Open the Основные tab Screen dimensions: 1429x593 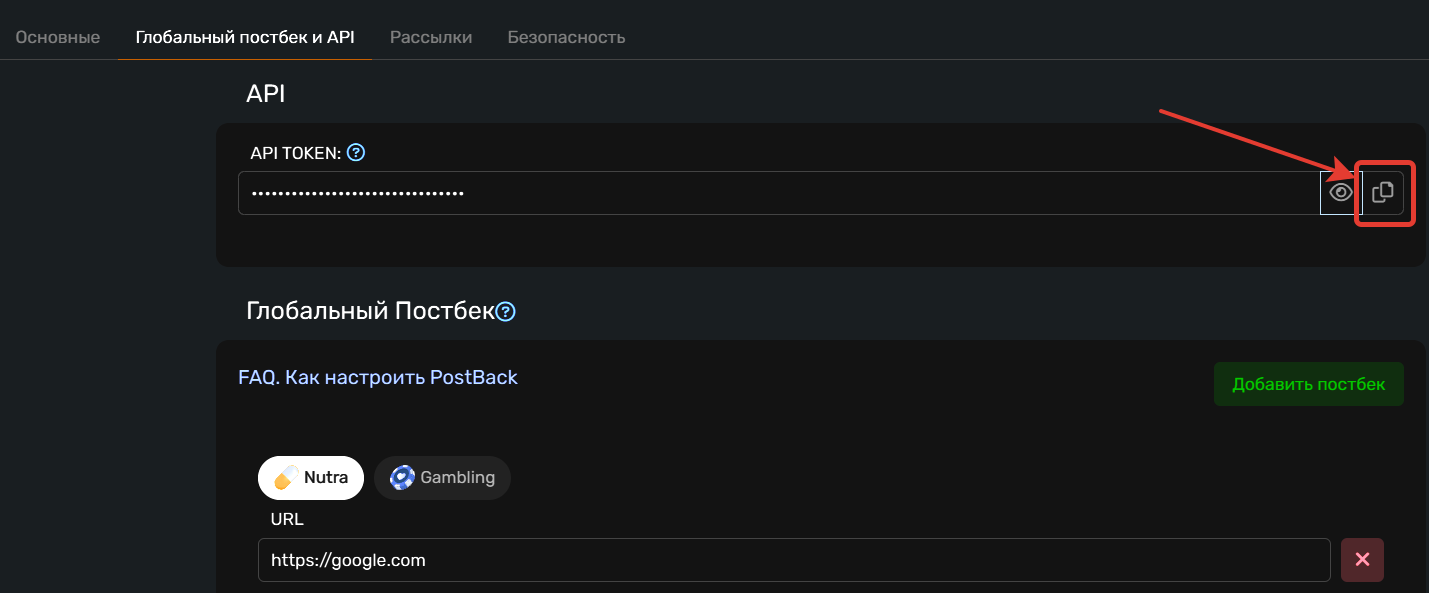pyautogui.click(x=58, y=37)
